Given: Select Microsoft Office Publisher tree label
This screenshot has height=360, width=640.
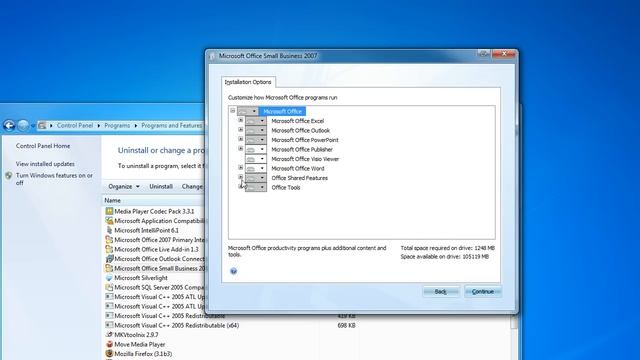Looking at the screenshot, I should (x=302, y=149).
